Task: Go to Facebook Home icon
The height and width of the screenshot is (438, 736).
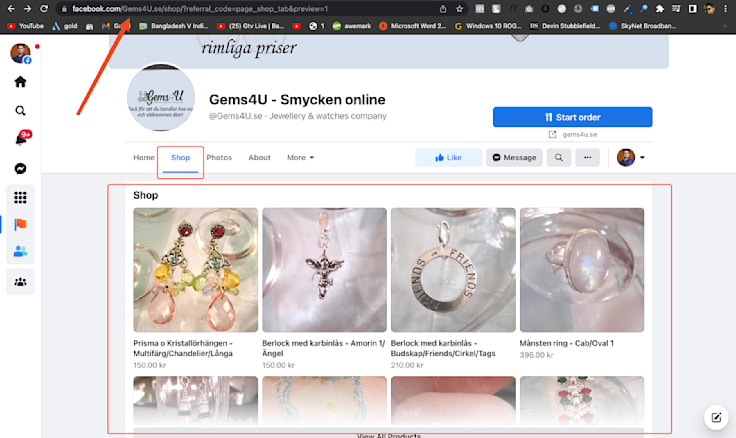Action: (x=20, y=82)
